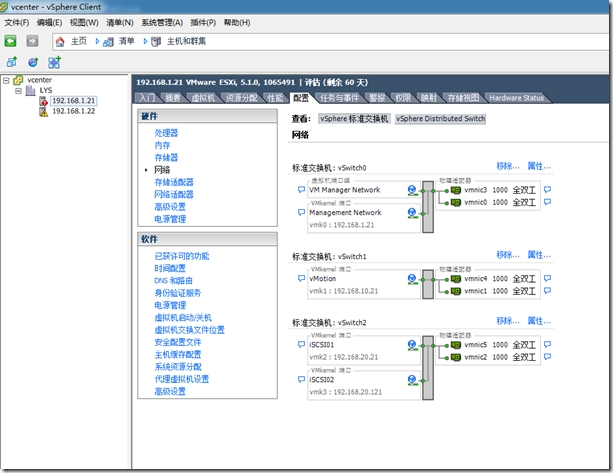Click speech bubble beside iSCSI01 port
This screenshot has width=613, height=473.
point(301,344)
